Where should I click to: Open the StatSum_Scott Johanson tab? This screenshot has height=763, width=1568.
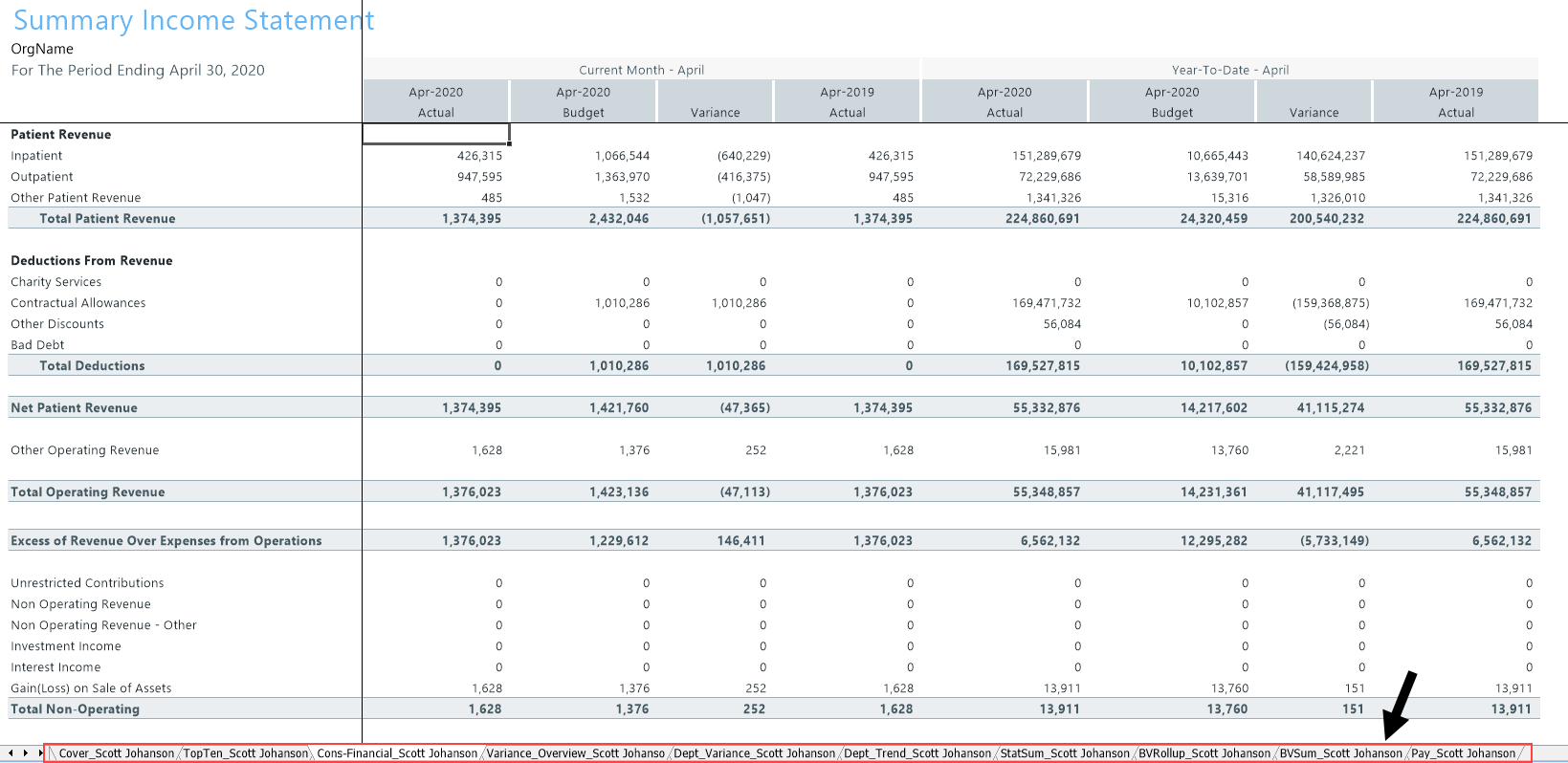tap(1065, 753)
